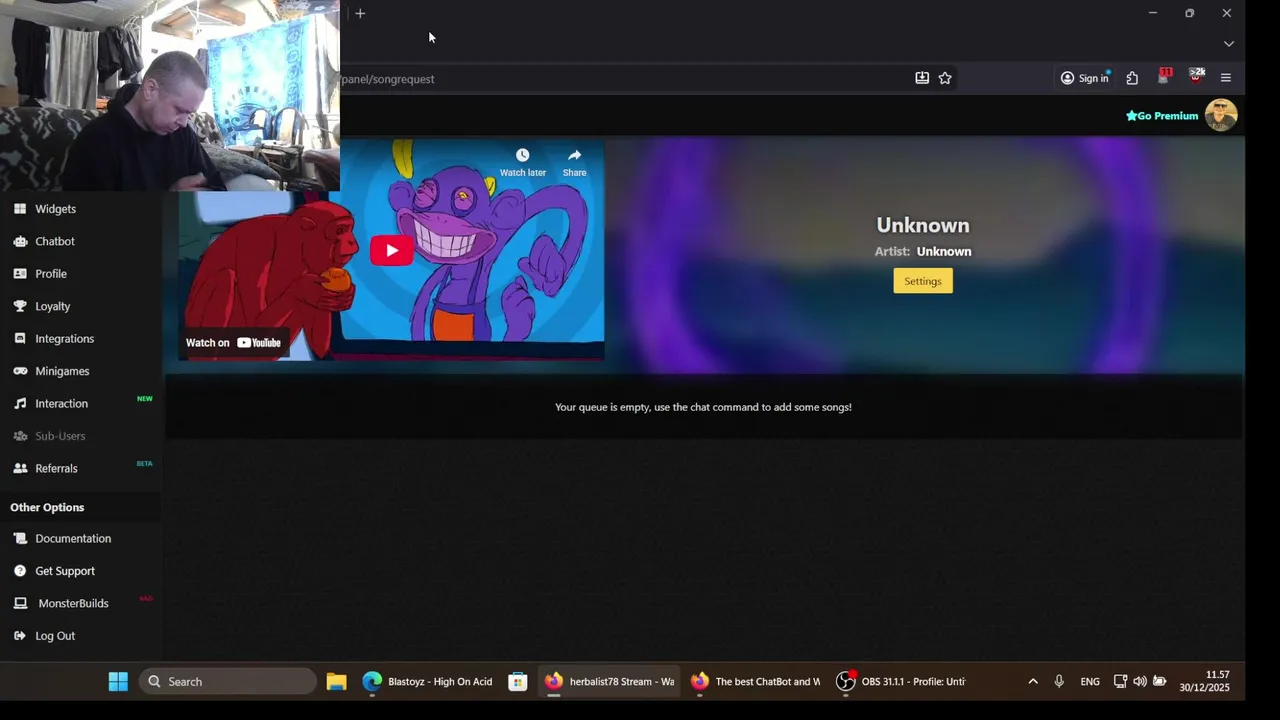Open the Profile sidebar item

[51, 274]
